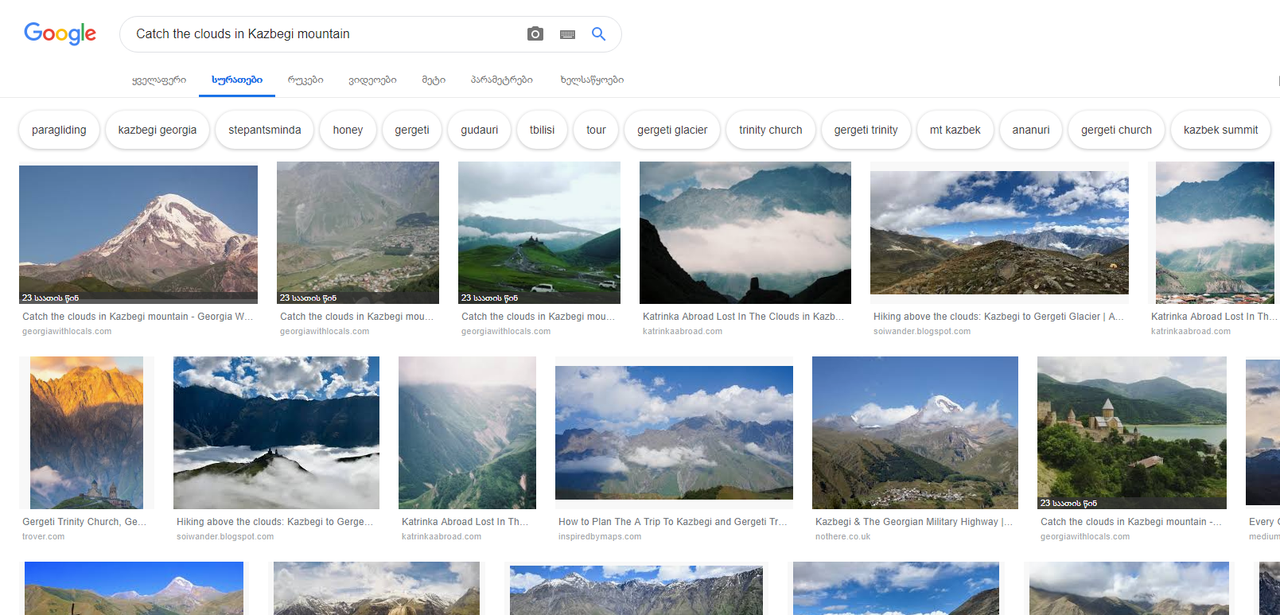Screen dimensions: 1280x615
Task: Open inspiredbymaps mountain range thumbnail
Action: pyautogui.click(x=674, y=432)
